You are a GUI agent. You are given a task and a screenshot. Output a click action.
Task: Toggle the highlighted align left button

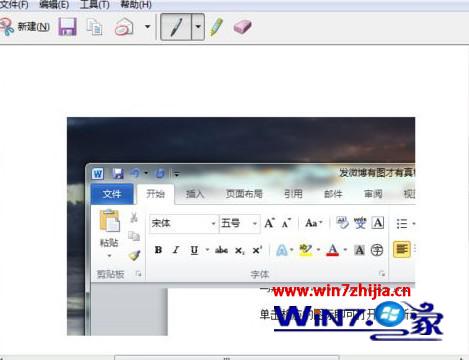coord(402,249)
